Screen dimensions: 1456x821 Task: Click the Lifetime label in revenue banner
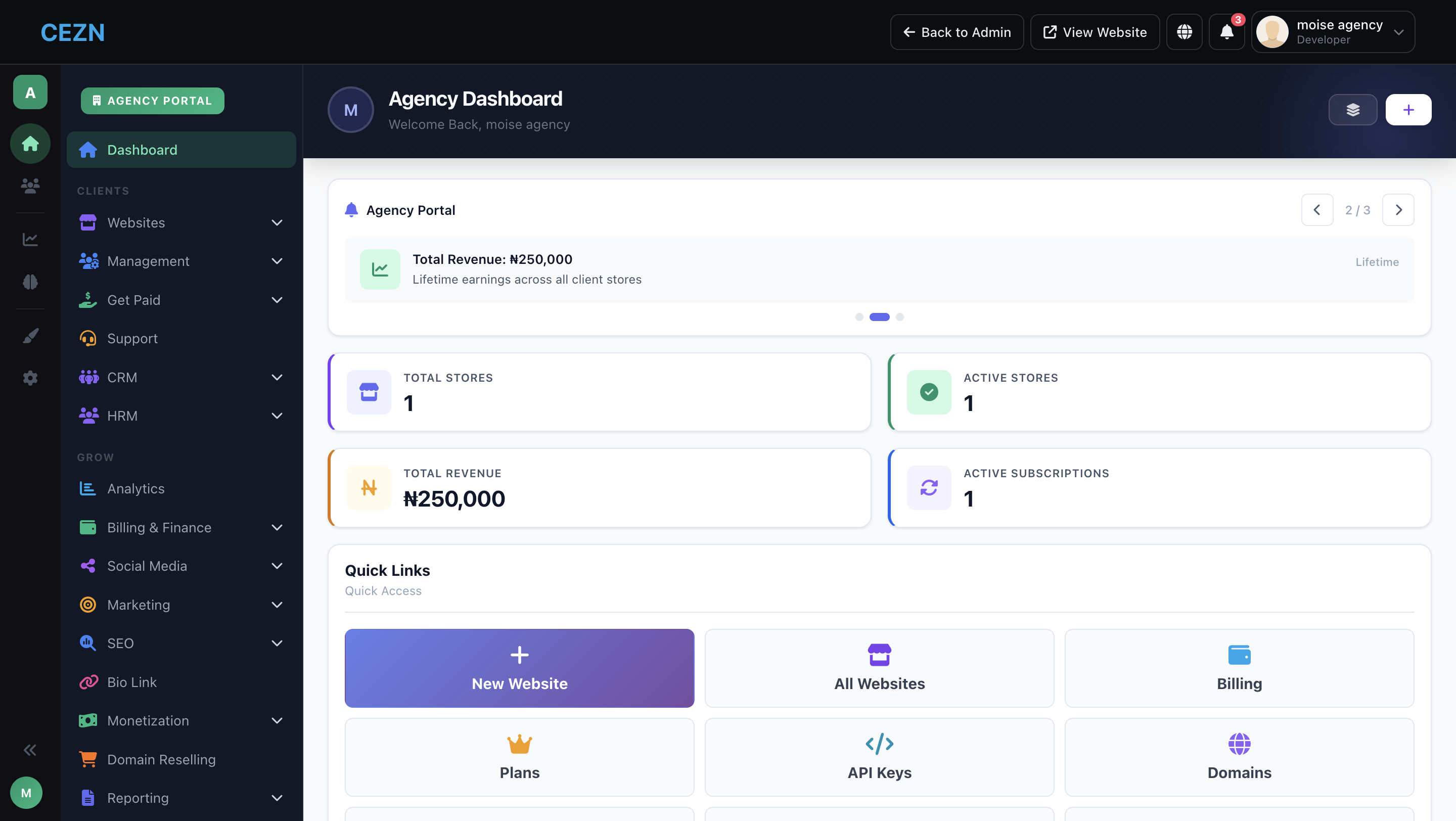(1377, 262)
